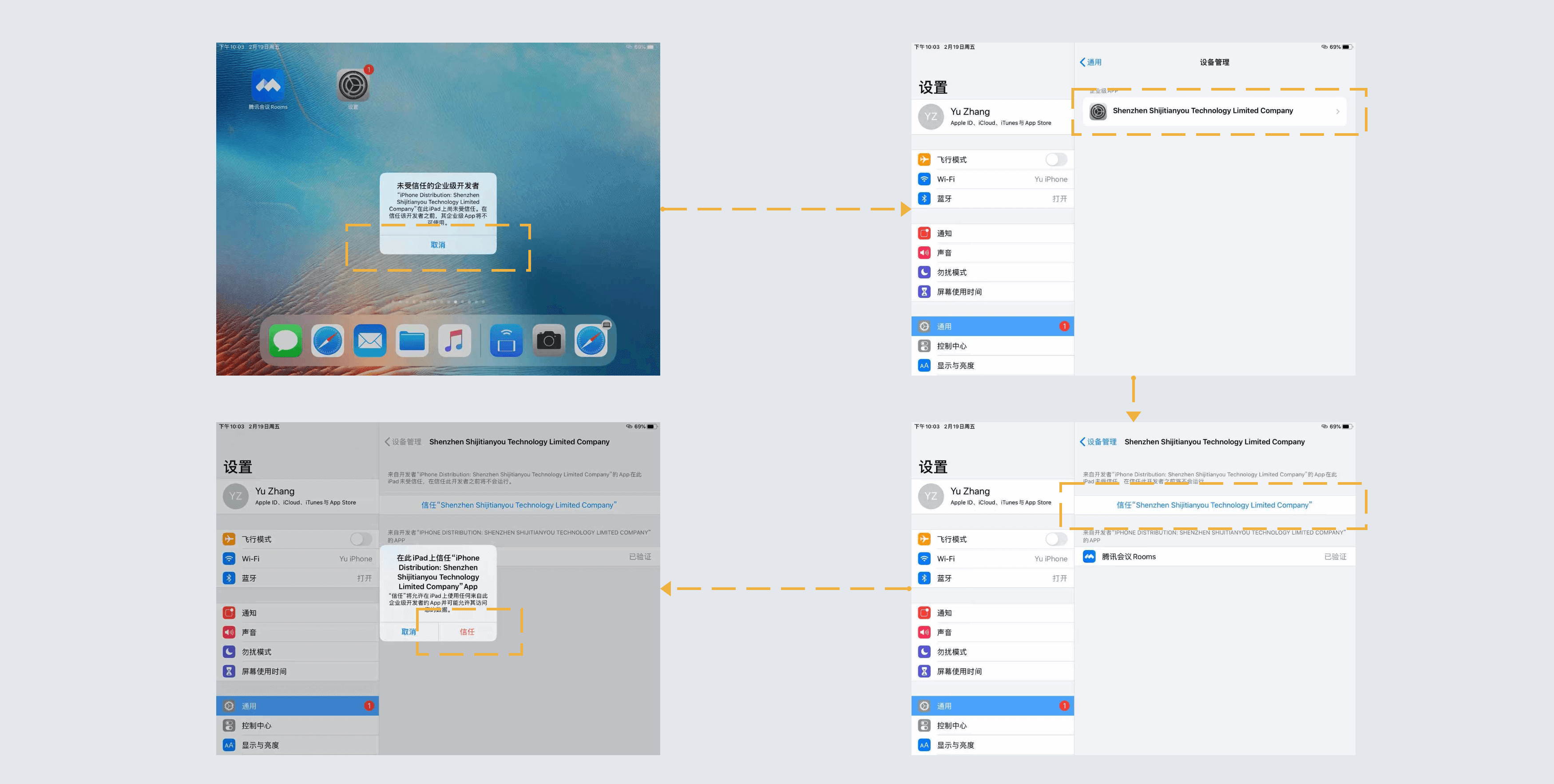The image size is (1554, 784).
Task: Open the Safari icon beside Messages in dock
Action: coord(328,341)
